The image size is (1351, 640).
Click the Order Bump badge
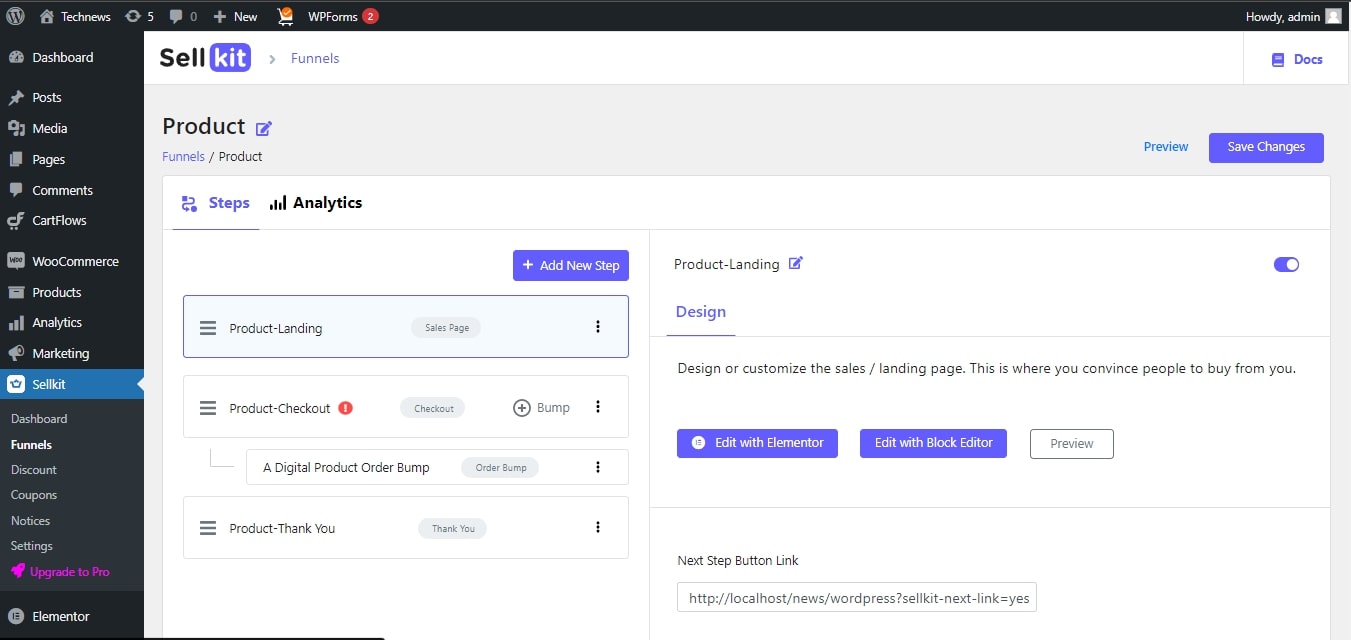pyautogui.click(x=500, y=467)
